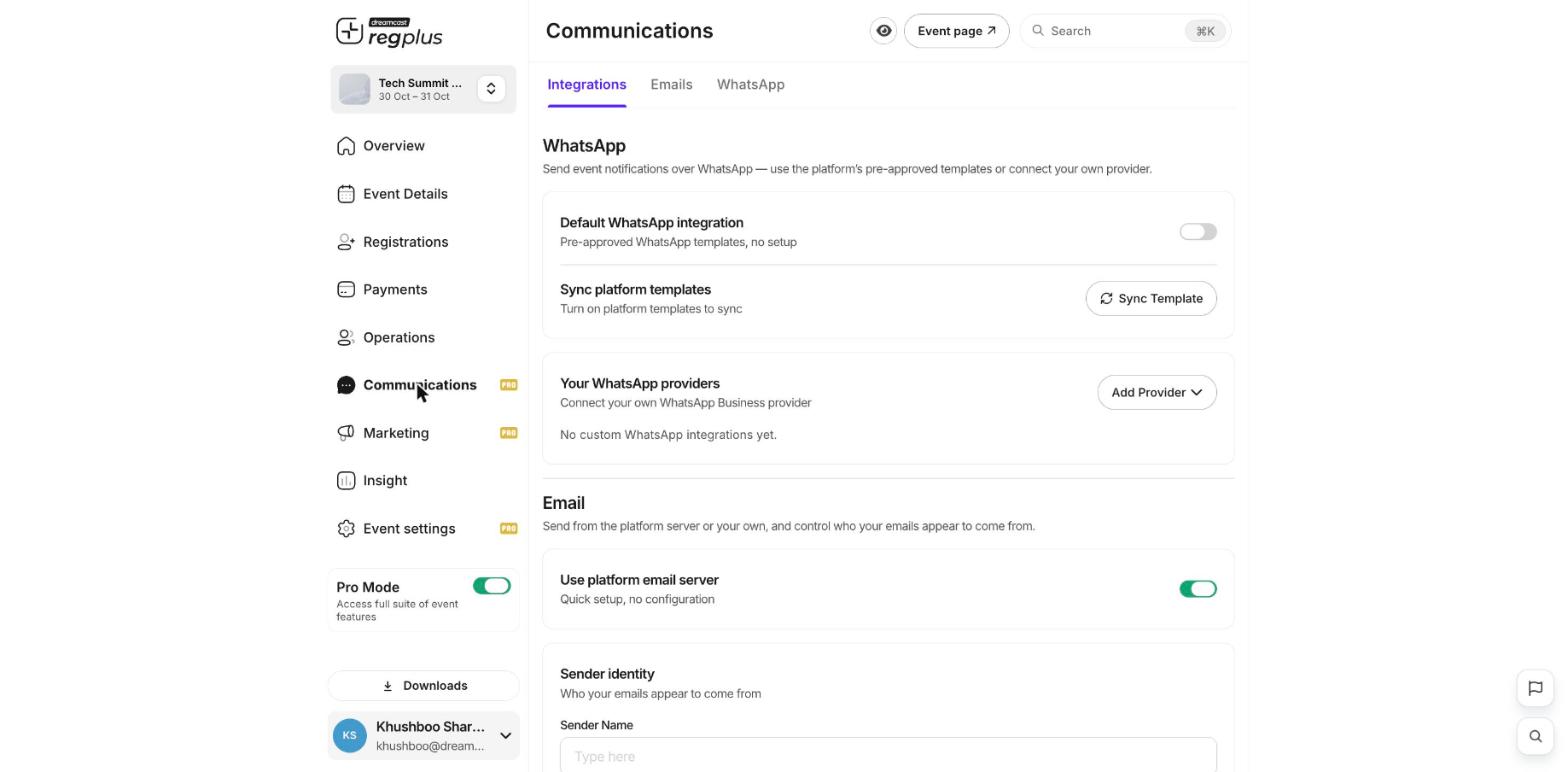Screen dimensions: 1568x772
Task: Click the Marketing megaphone icon
Action: [x=346, y=433]
